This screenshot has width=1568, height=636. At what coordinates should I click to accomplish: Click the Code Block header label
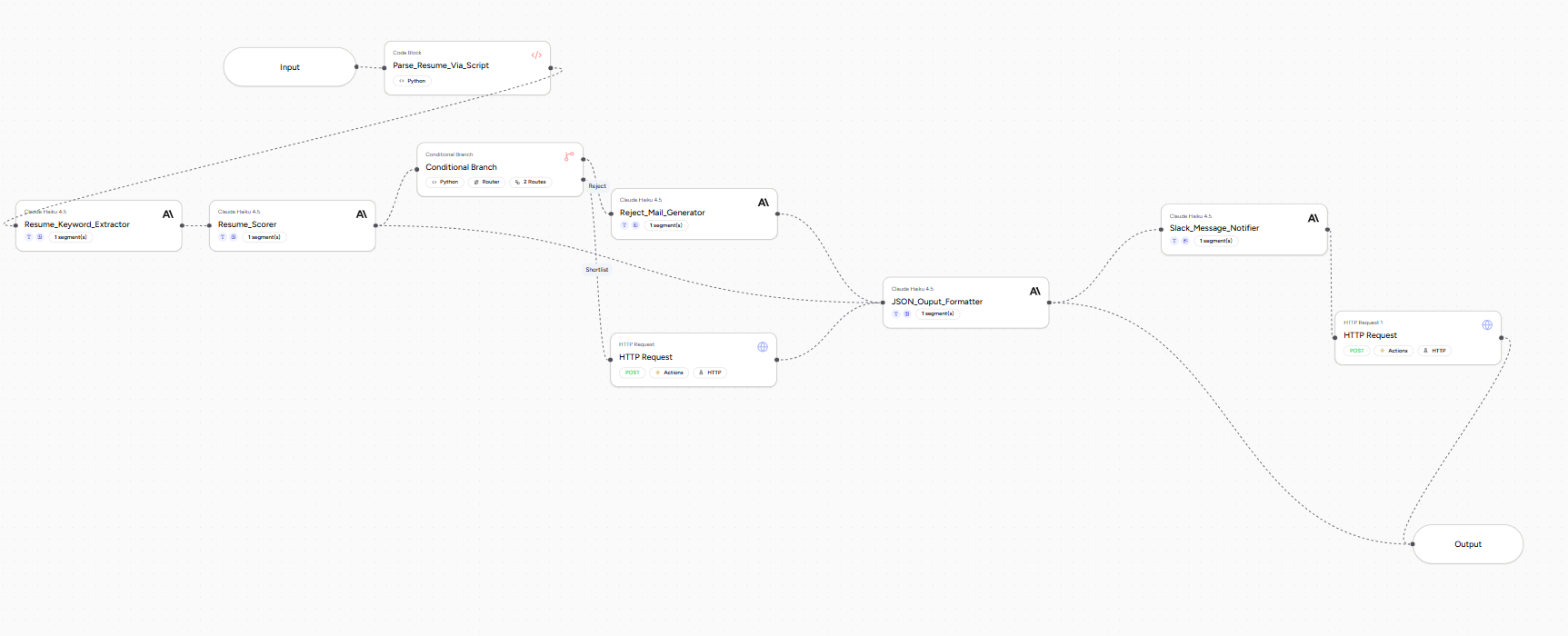click(x=407, y=53)
